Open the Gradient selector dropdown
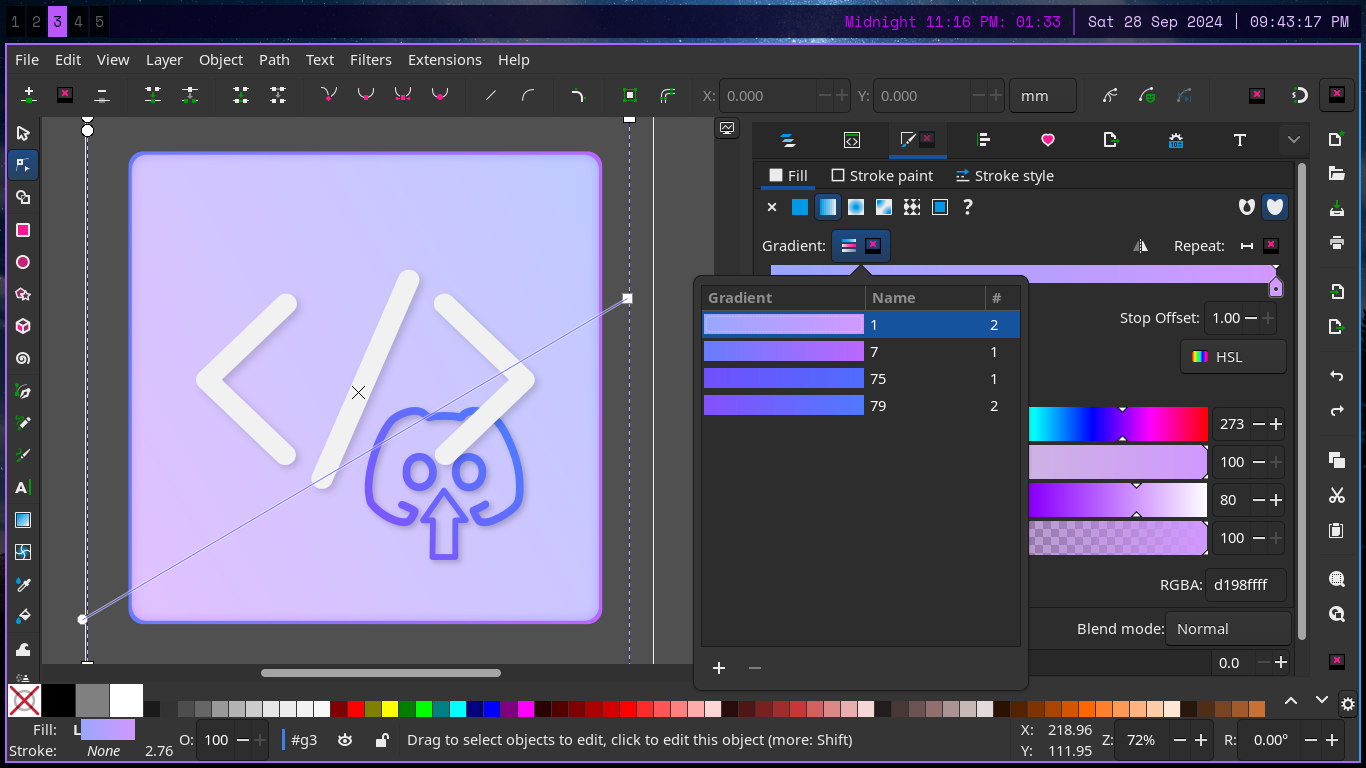This screenshot has width=1366, height=768. coord(860,246)
